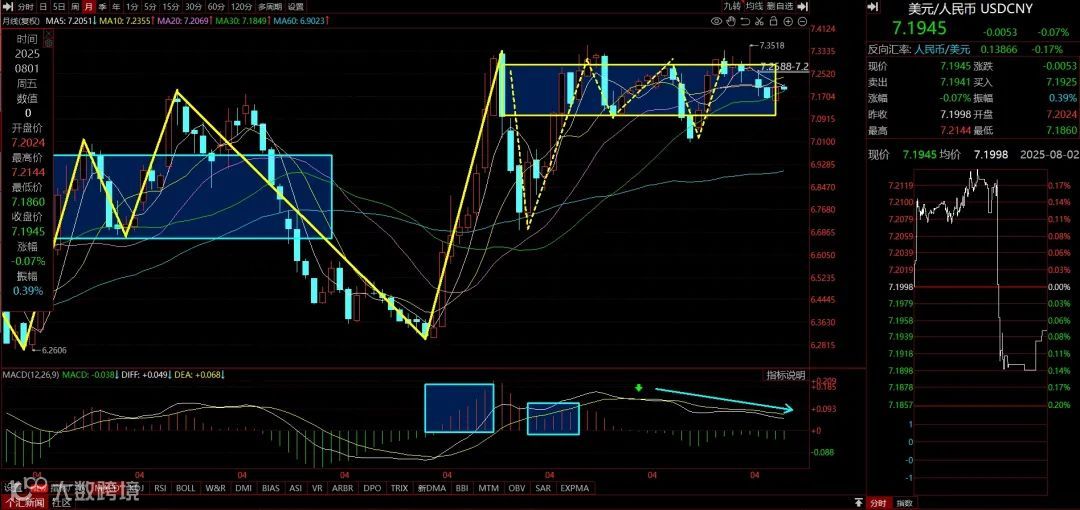This screenshot has width=1080, height=510.
Task: Switch to bottom-right 指数 tab
Action: pyautogui.click(x=903, y=503)
